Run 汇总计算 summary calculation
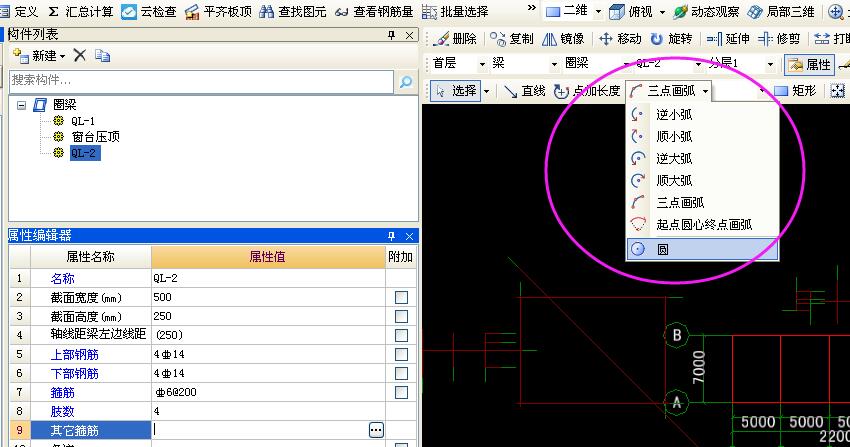850x447 pixels. pyautogui.click(x=80, y=11)
